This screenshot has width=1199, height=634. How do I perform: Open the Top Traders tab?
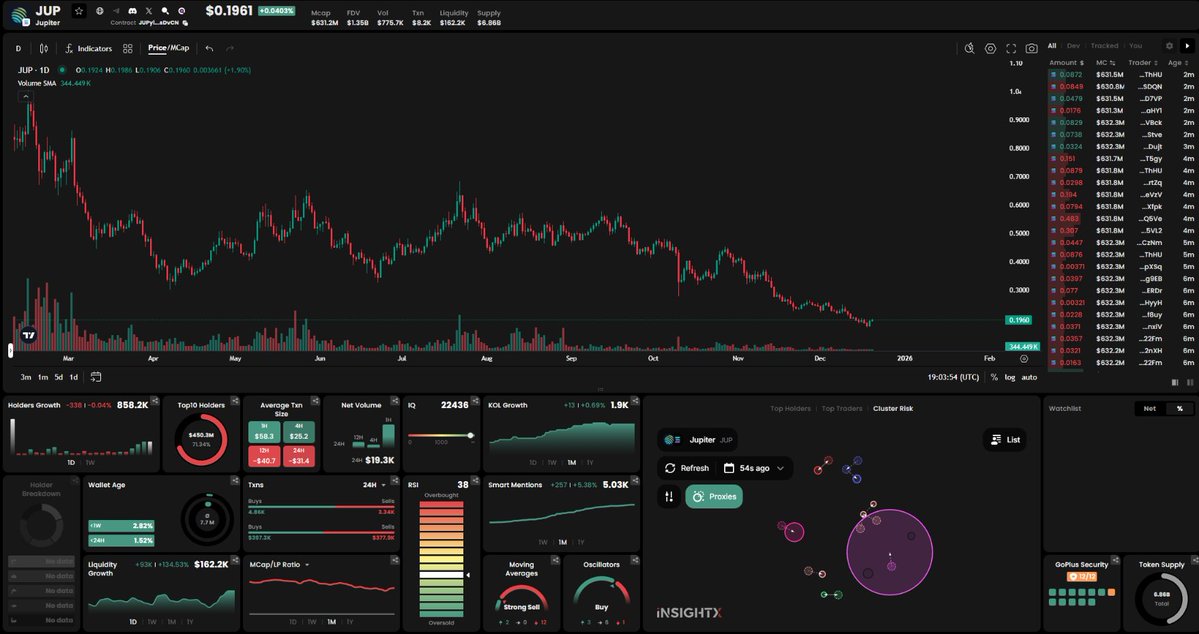tap(841, 408)
